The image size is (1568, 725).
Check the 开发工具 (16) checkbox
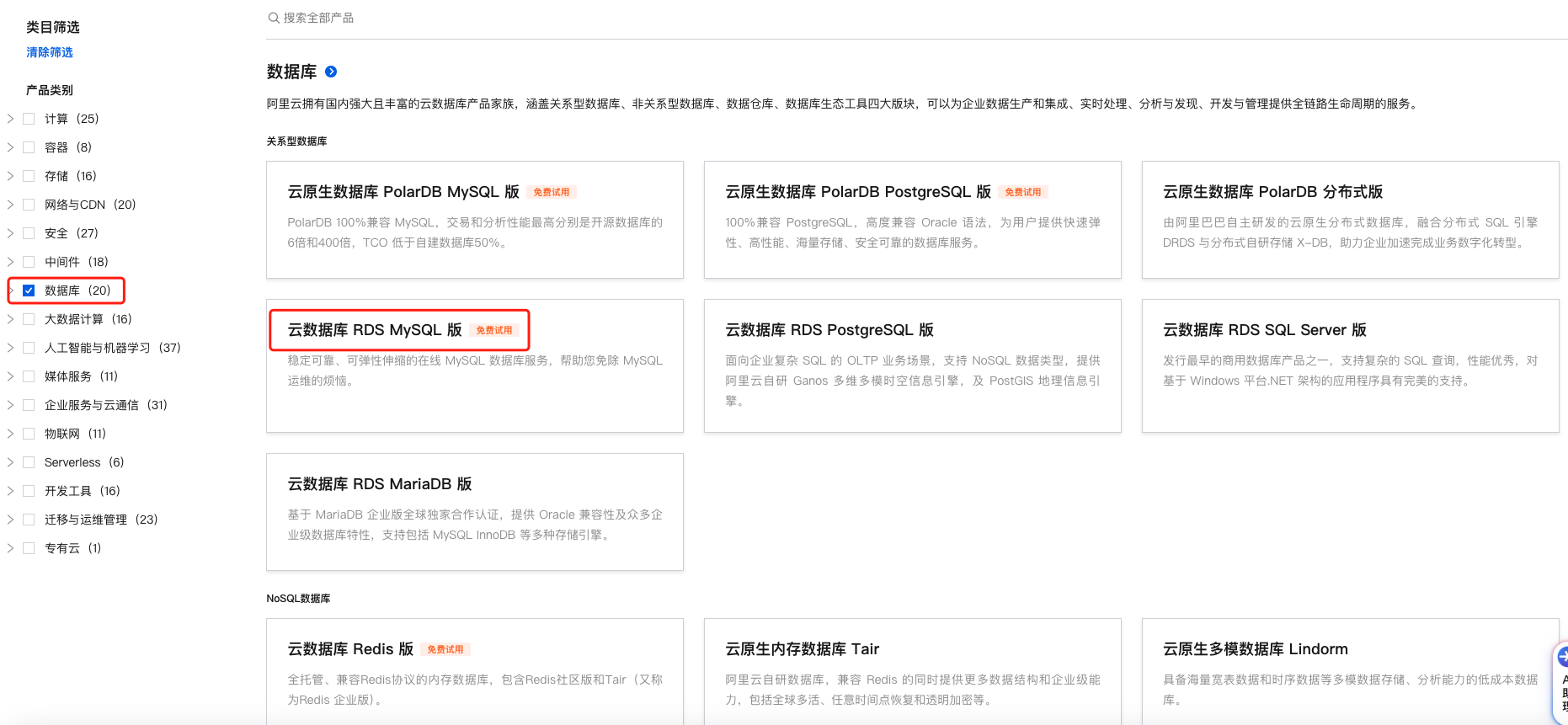[x=29, y=491]
